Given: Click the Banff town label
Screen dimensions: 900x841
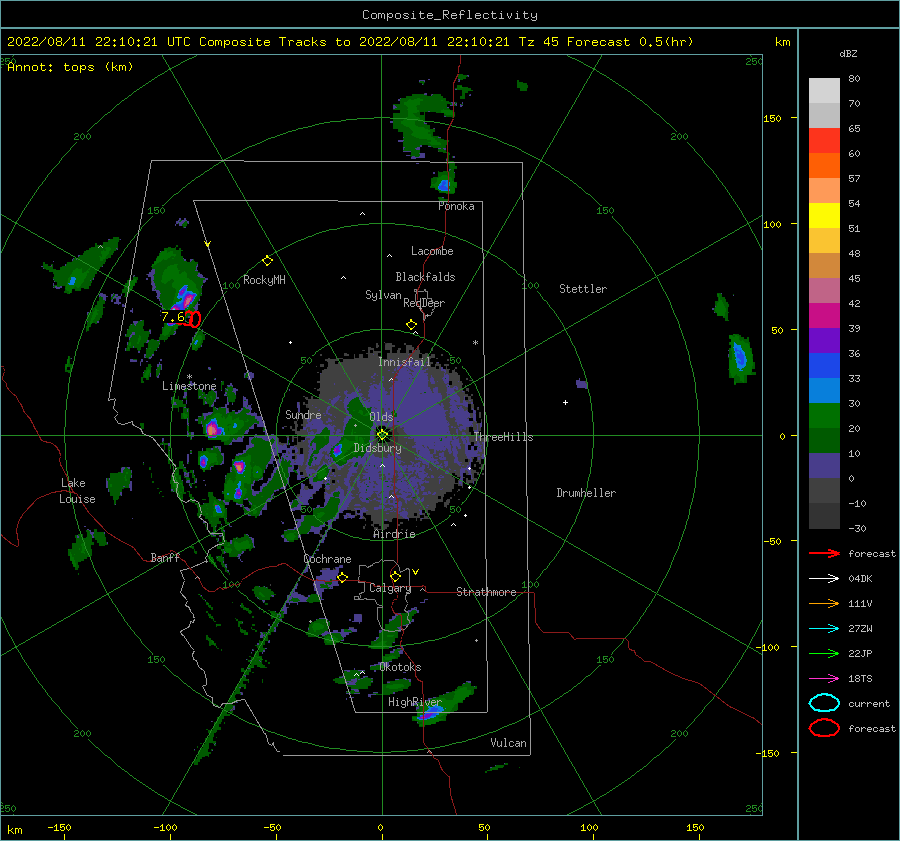Looking at the screenshot, I should [165, 558].
